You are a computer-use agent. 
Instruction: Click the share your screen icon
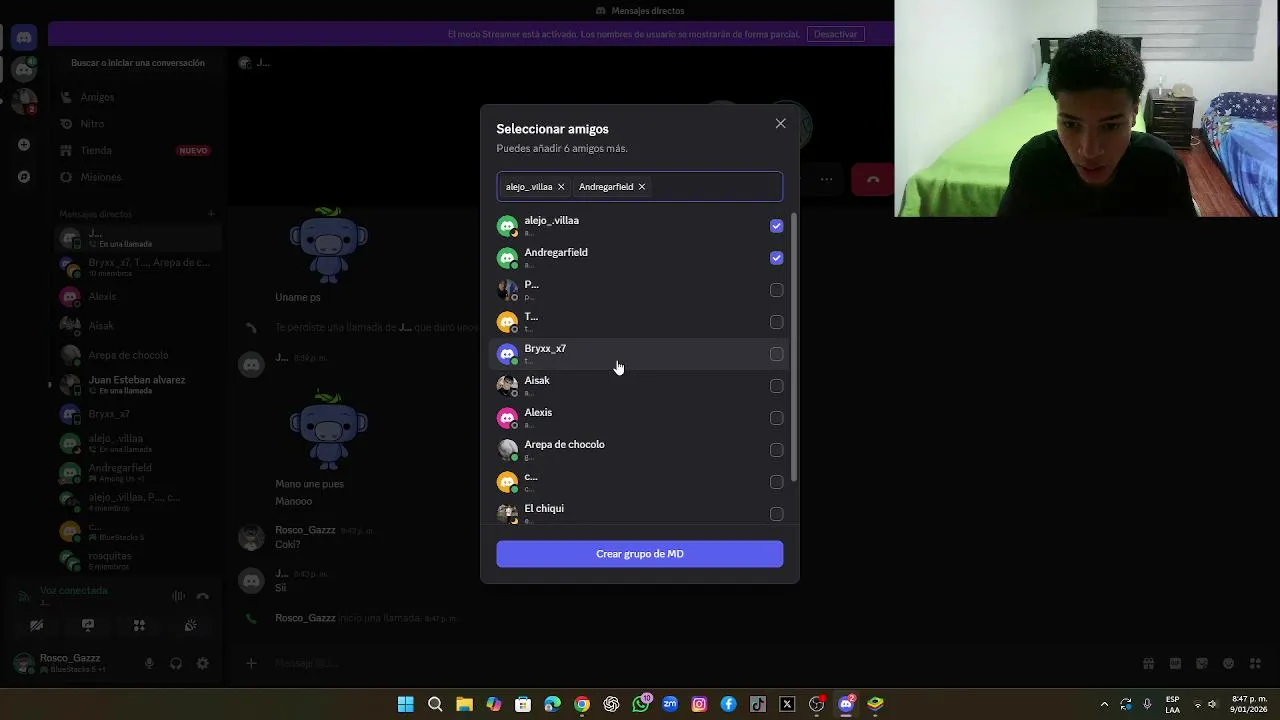click(x=88, y=626)
